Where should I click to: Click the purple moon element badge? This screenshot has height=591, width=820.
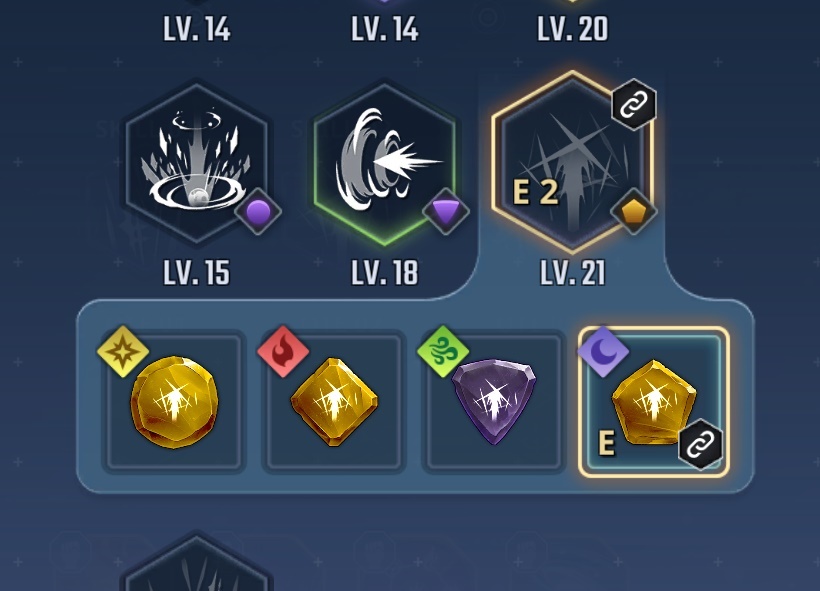pos(603,351)
